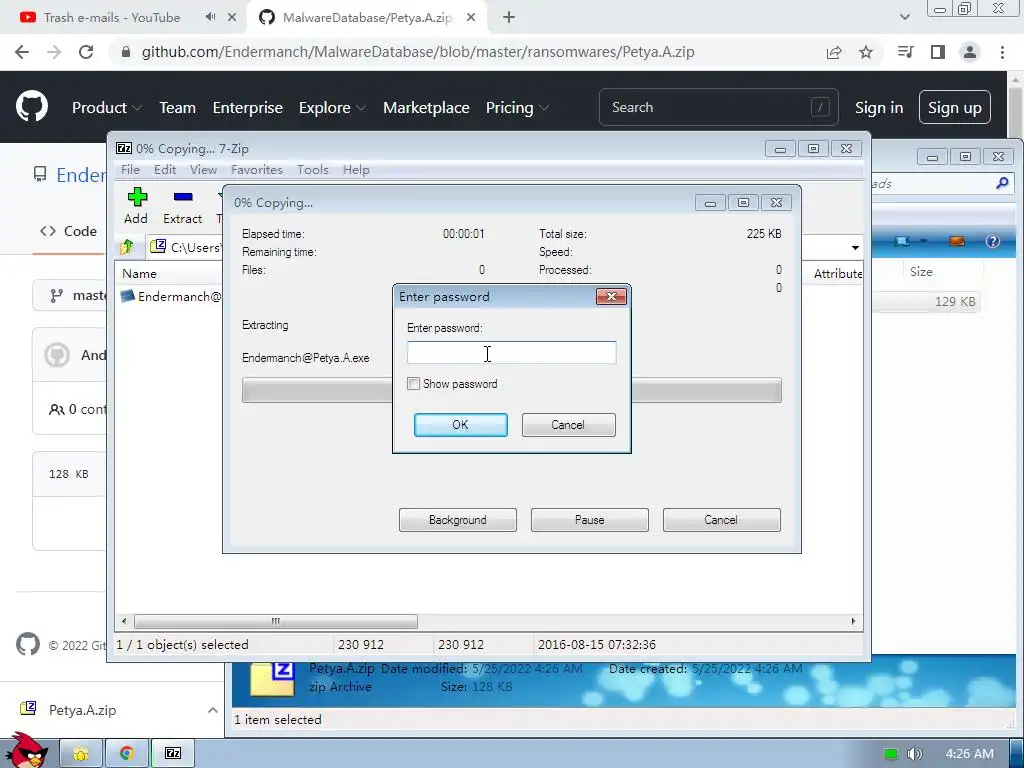Open the 7-Zip Help menu
This screenshot has width=1024, height=768.
[357, 170]
